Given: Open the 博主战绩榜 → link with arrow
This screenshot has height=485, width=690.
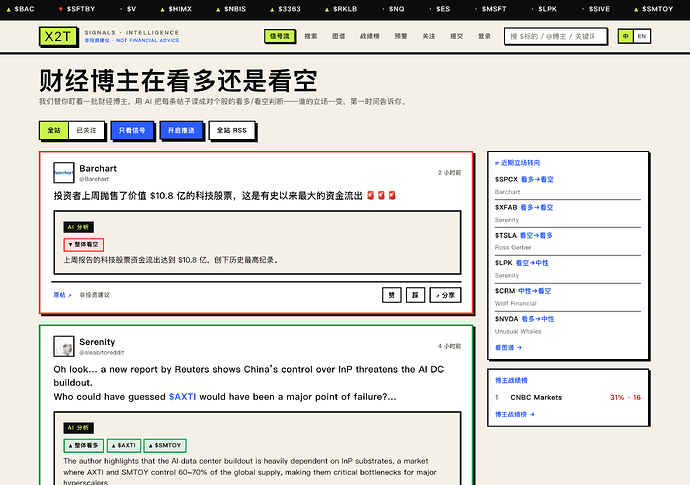Looking at the screenshot, I should (x=514, y=414).
